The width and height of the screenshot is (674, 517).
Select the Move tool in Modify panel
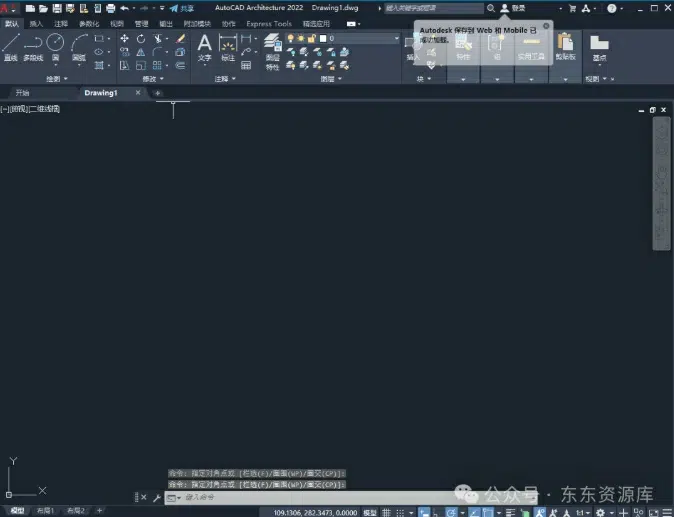[x=125, y=38]
